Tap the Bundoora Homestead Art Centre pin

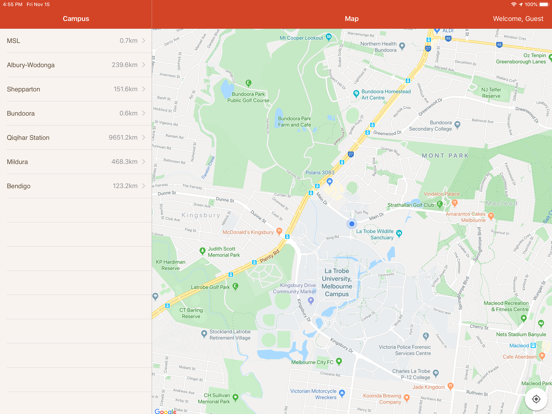pos(356,94)
